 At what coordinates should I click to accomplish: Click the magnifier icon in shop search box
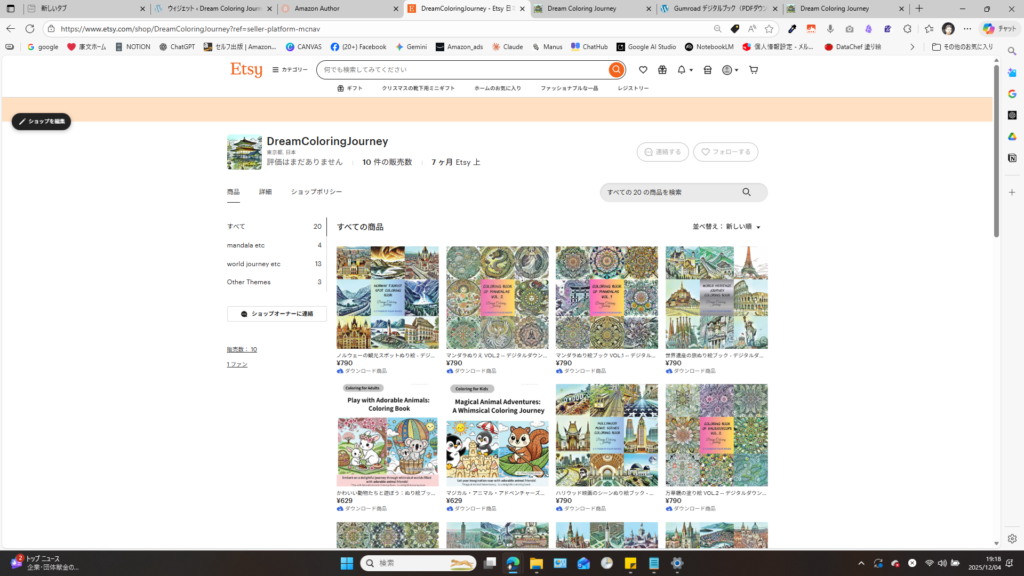746,192
